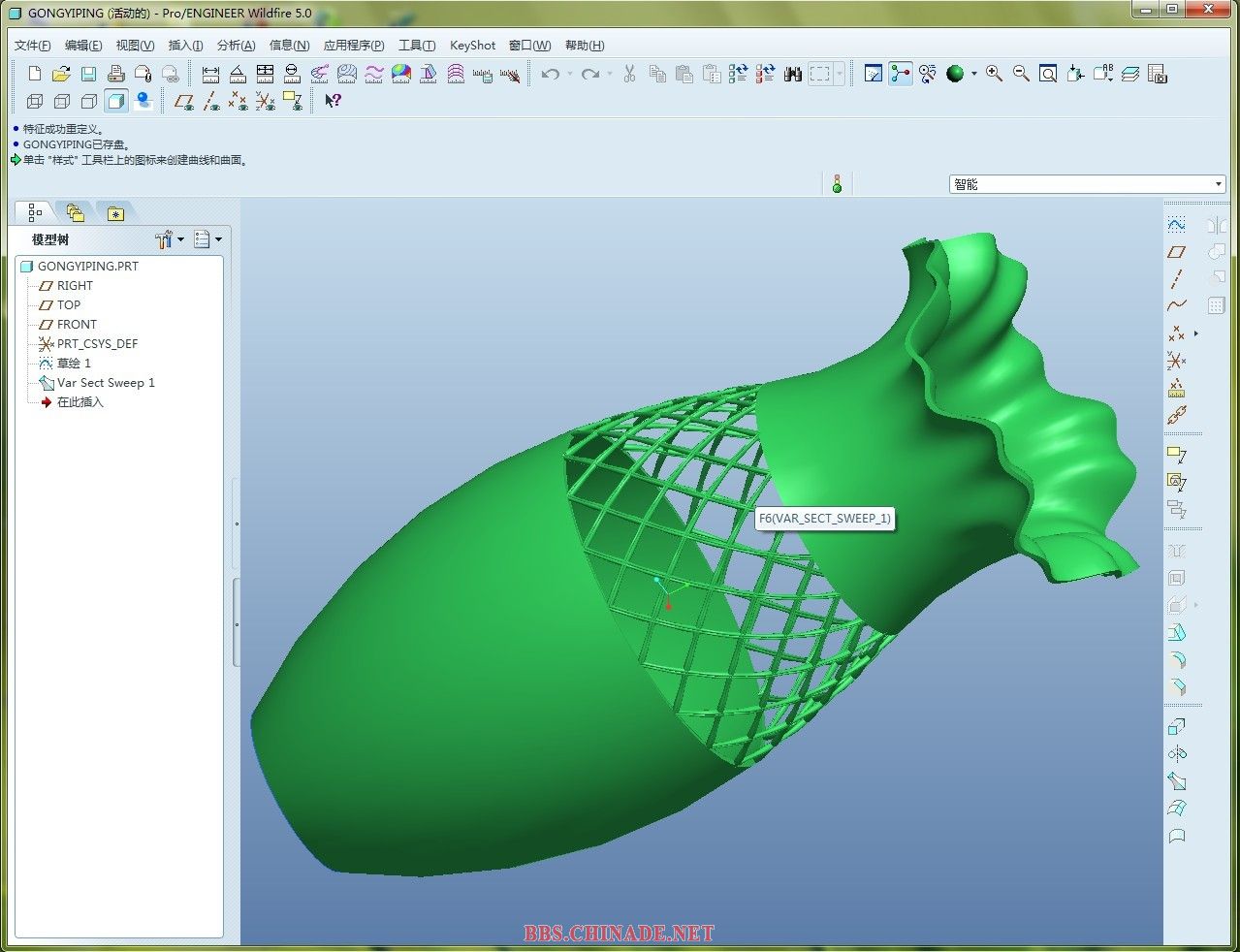
Task: Click the Print icon in toolbar
Action: 115,74
